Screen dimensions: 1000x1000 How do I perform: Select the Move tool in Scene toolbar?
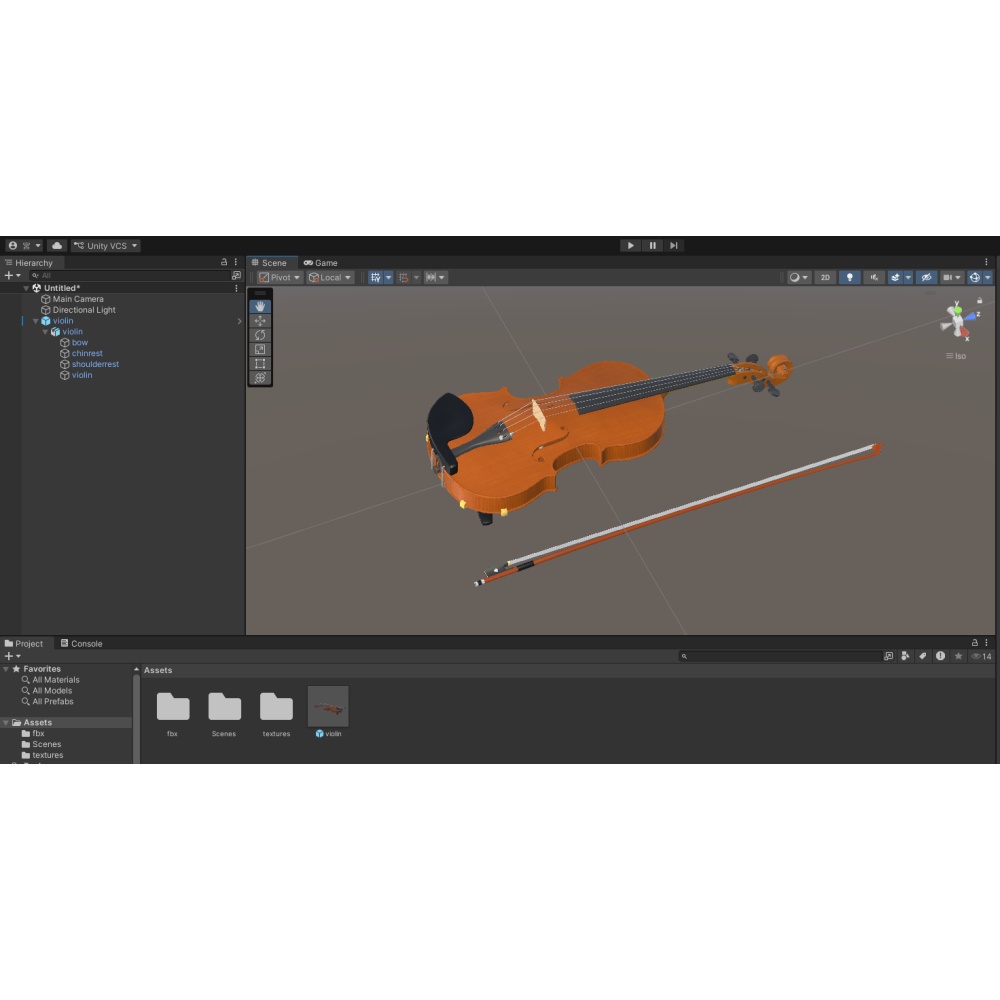[260, 321]
